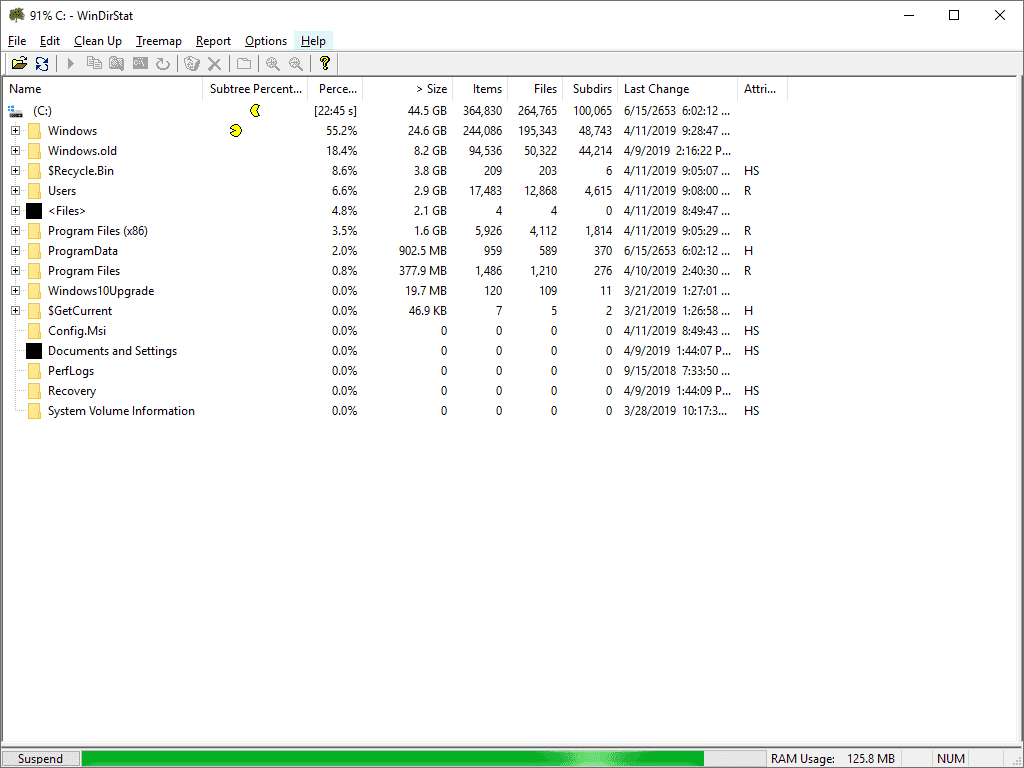The width and height of the screenshot is (1024, 768).
Task: Click the Suspend button in status bar
Action: (x=40, y=758)
